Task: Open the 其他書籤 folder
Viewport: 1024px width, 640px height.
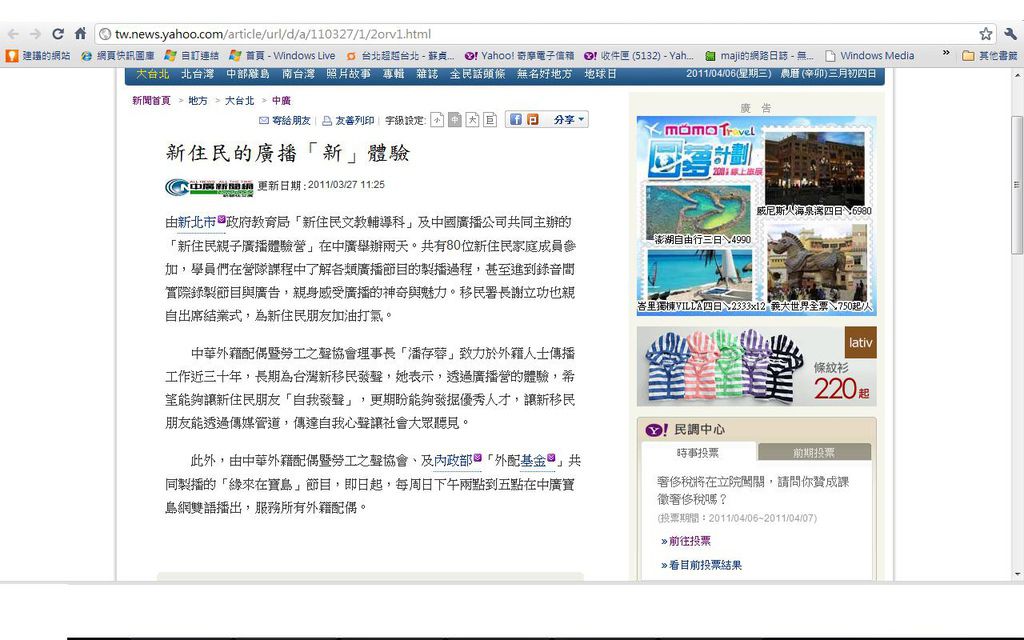Action: click(x=990, y=56)
